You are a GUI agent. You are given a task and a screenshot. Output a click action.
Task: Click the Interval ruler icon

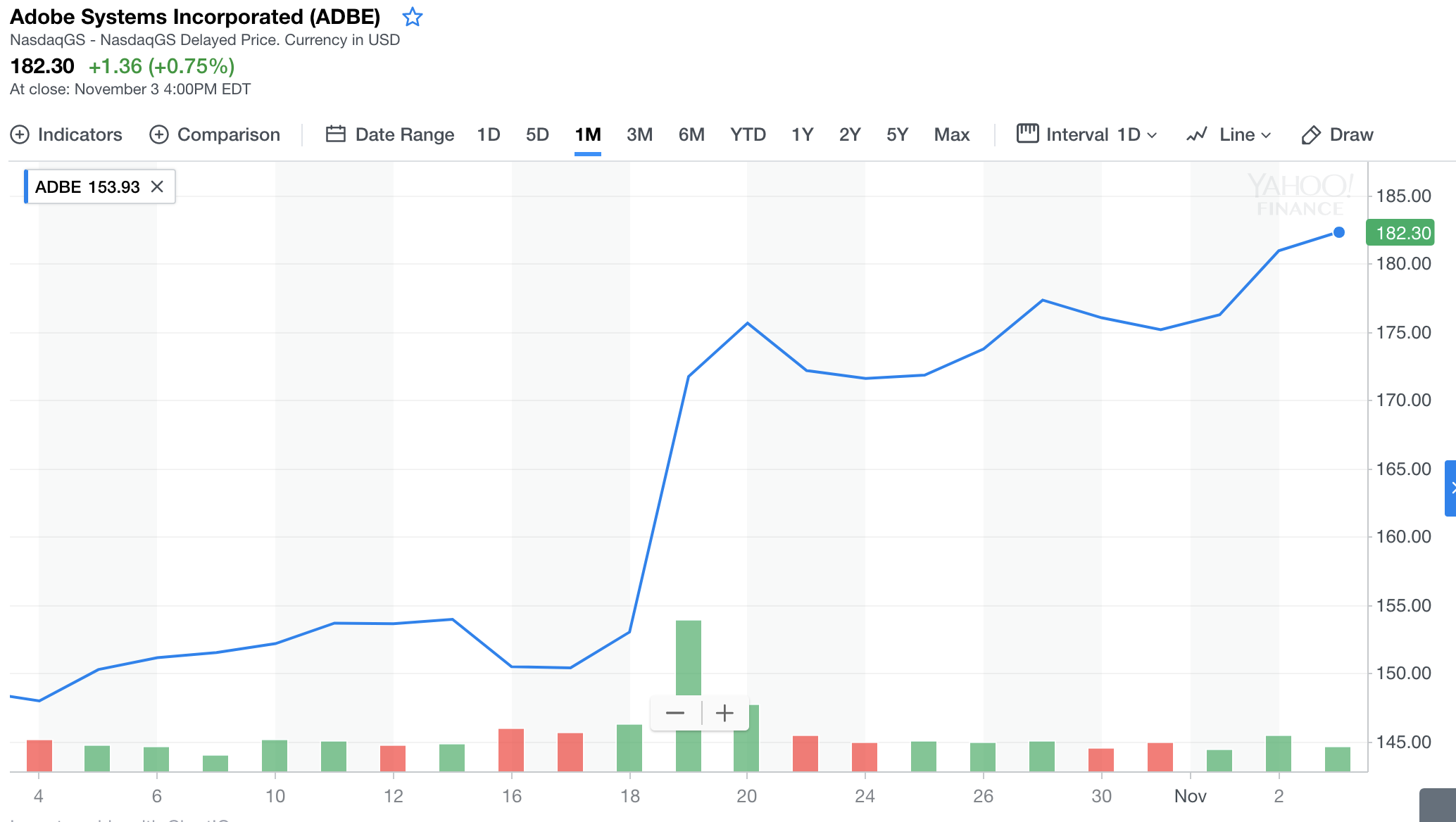tap(1027, 133)
